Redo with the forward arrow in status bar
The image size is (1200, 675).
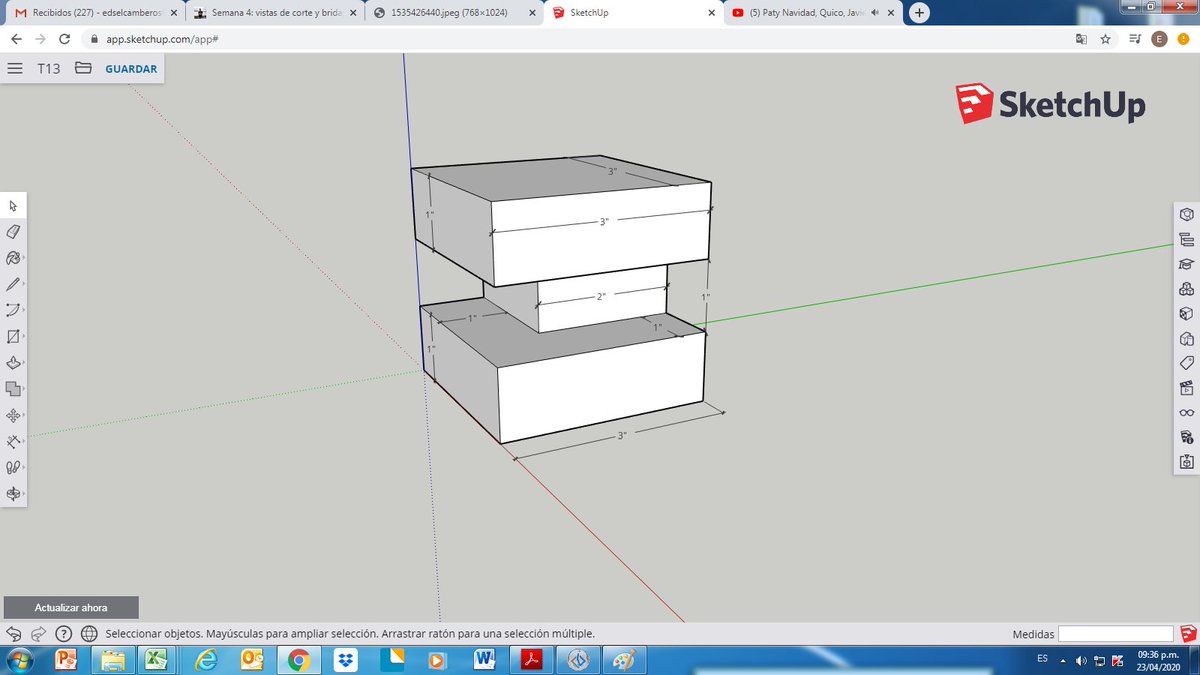[38, 633]
